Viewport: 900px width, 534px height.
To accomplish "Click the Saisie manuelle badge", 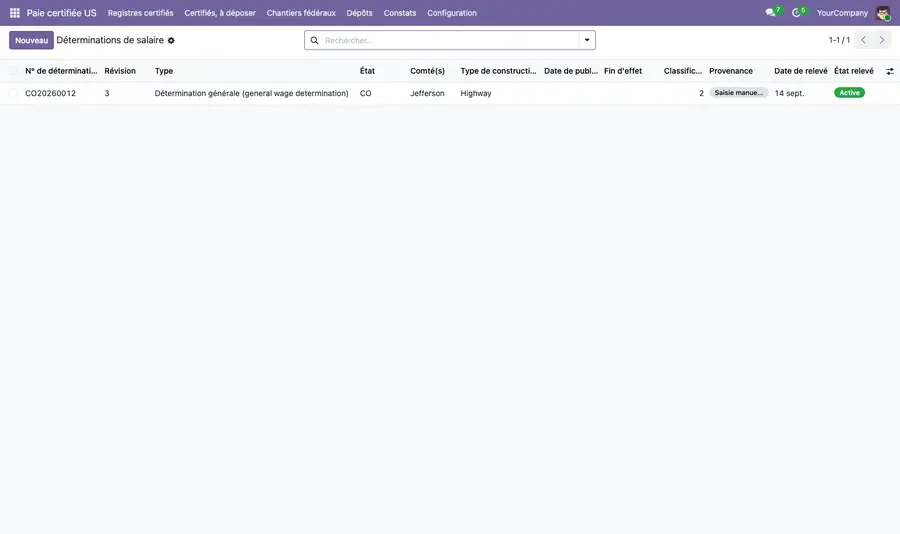I will [739, 92].
